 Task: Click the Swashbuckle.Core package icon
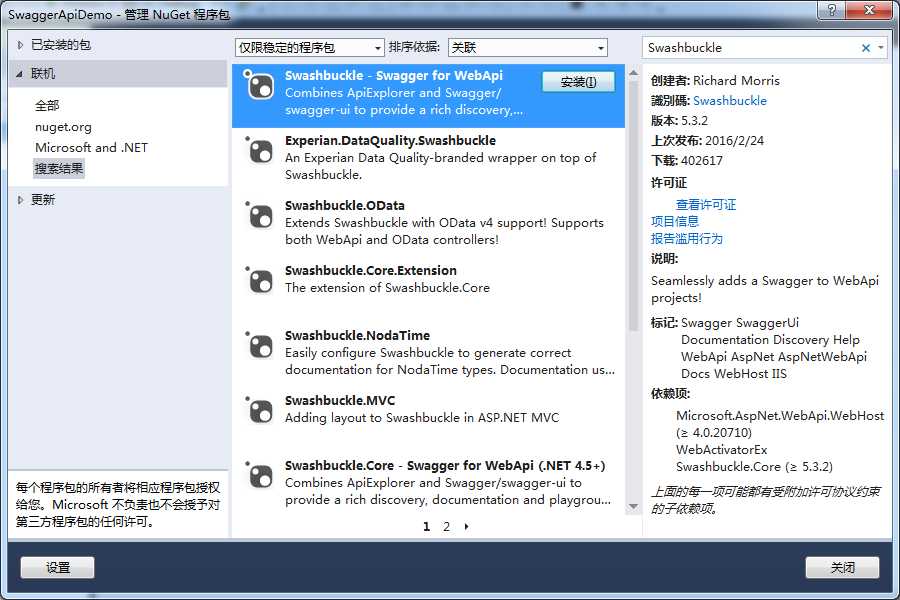coord(259,475)
